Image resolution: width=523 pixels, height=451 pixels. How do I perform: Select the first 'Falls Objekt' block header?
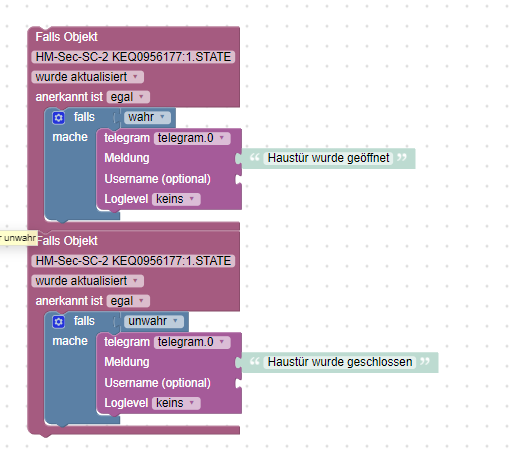click(66, 37)
